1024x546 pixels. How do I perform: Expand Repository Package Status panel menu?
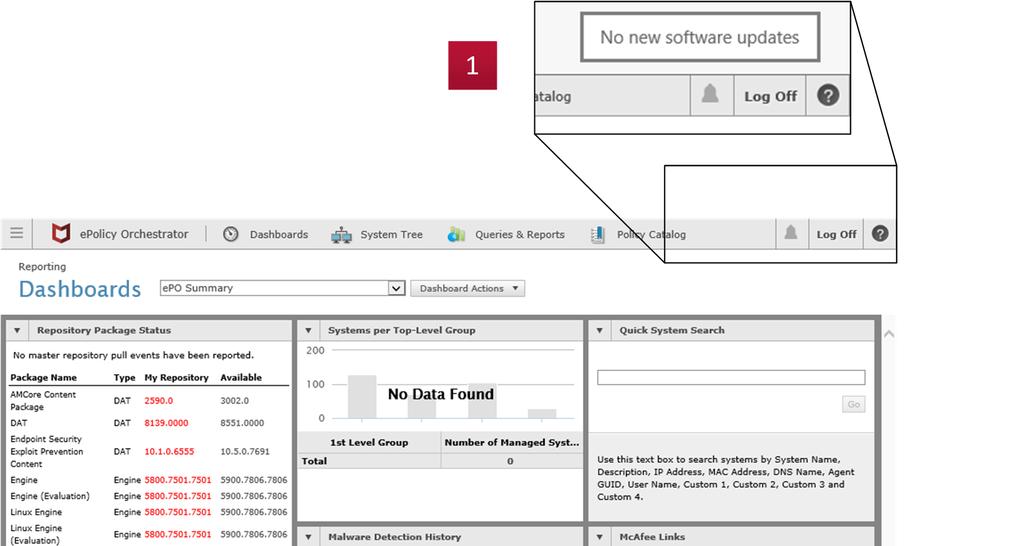point(17,330)
